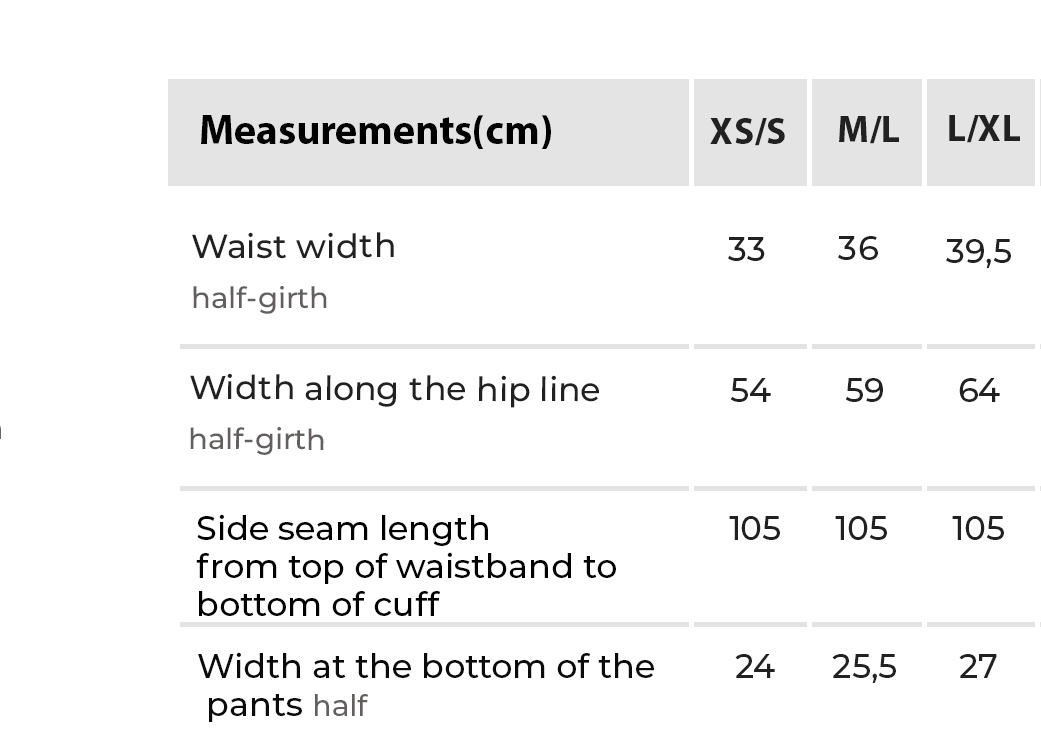This screenshot has height=747, width=1041.
Task: Click pants bottom width value 27
Action: [x=978, y=667]
